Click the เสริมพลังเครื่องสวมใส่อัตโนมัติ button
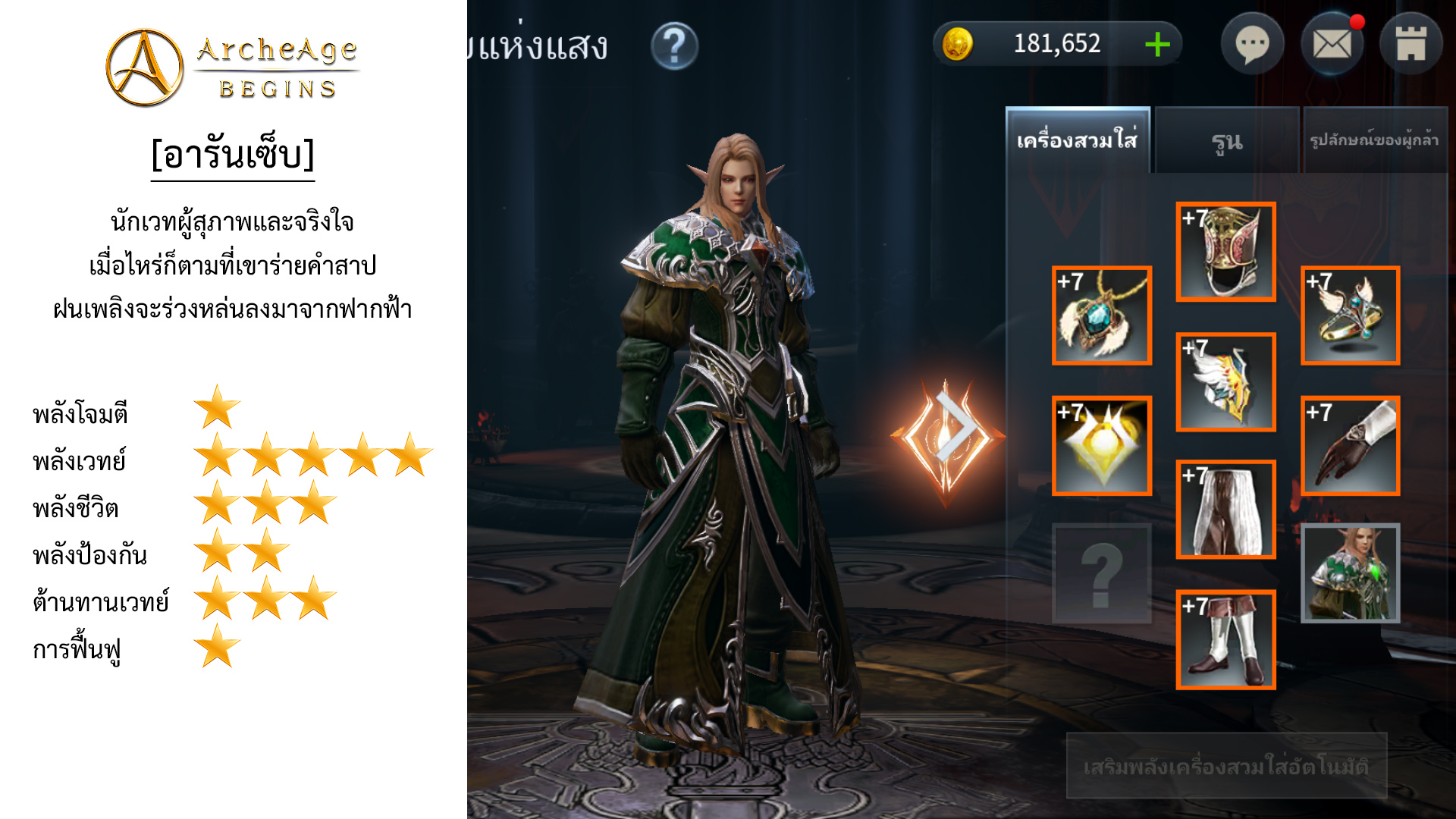Screen dimensions: 1456x819 [1226, 766]
